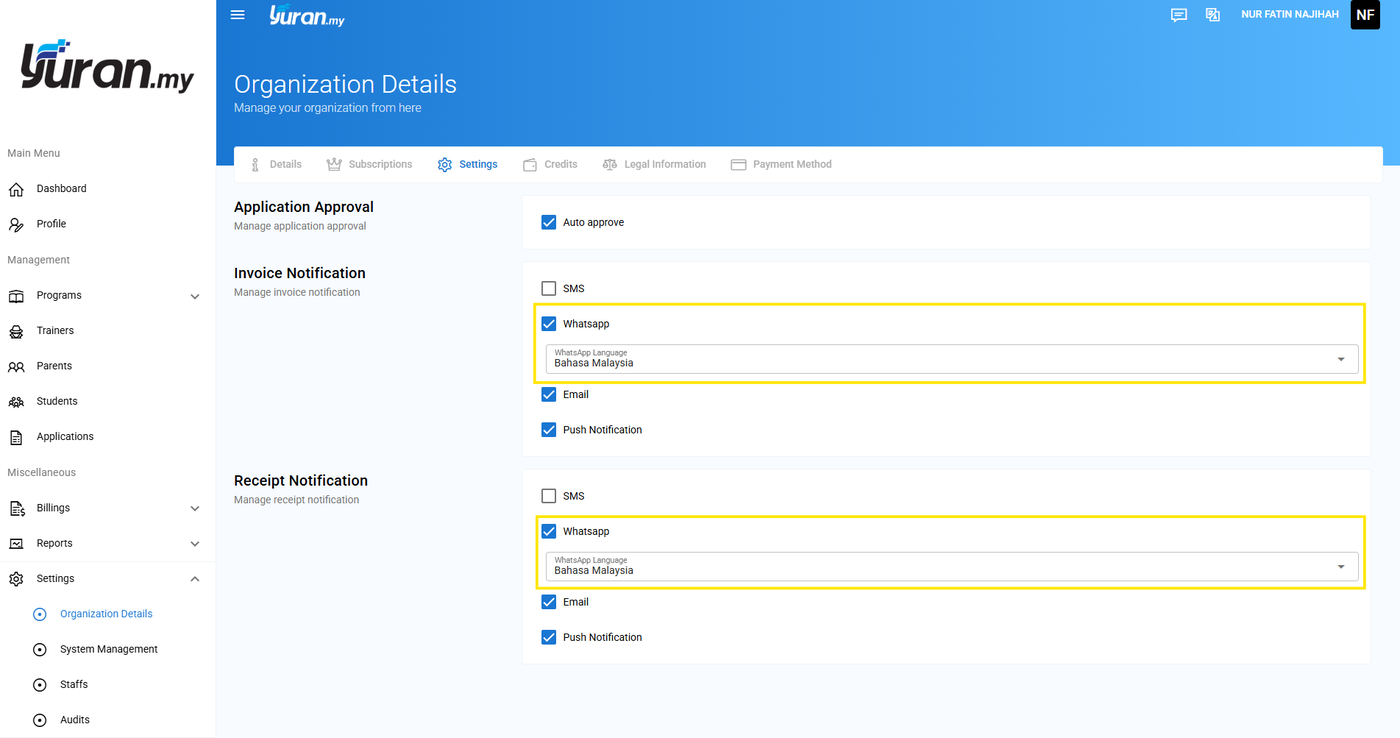Expand the Billings submenu chevron
This screenshot has width=1400, height=738.
[195, 508]
